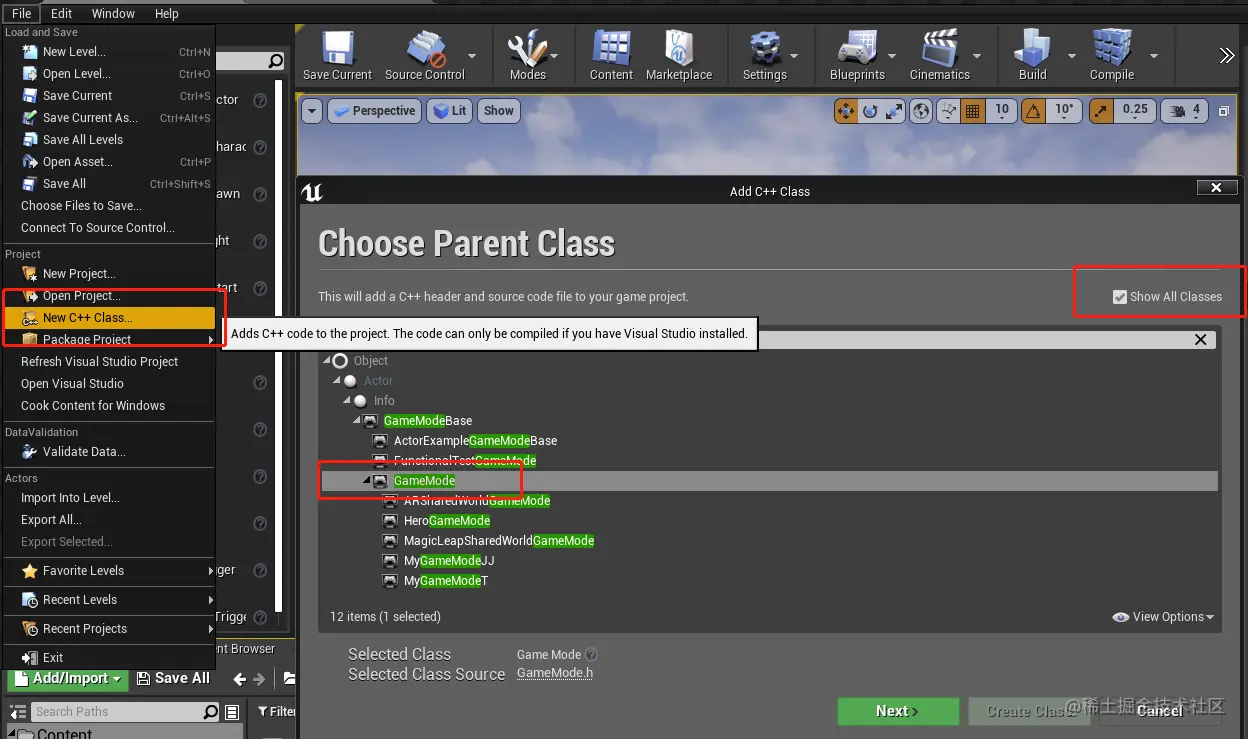Viewport: 1248px width, 739px height.
Task: Click the Save Current toolbar icon
Action: tap(337, 55)
